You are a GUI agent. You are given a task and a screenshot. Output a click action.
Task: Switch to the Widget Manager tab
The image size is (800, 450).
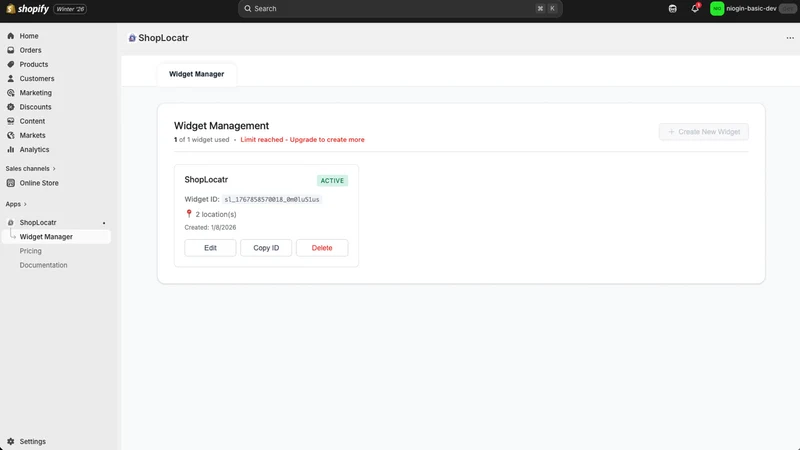point(196,74)
